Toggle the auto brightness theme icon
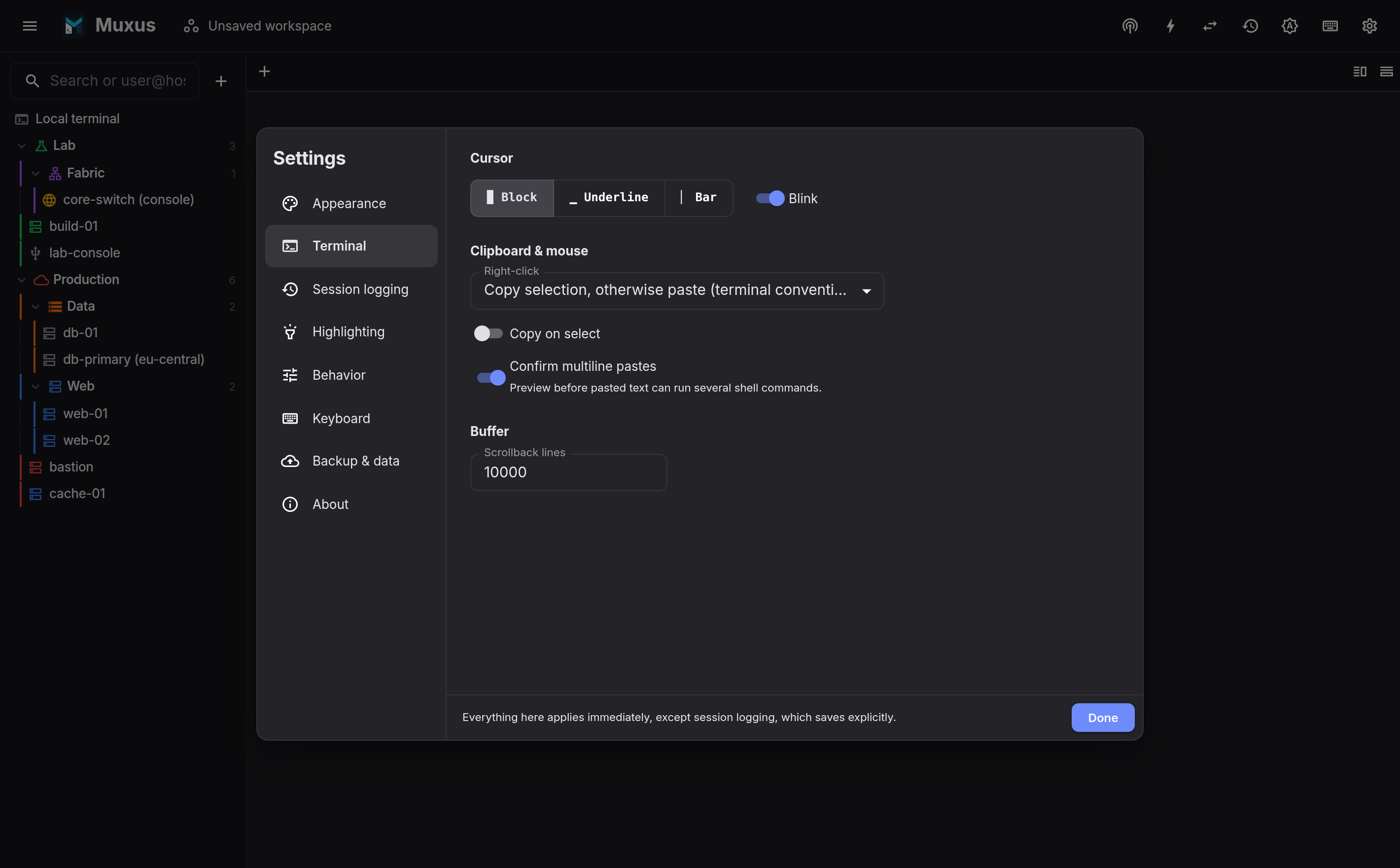 coord(1289,26)
